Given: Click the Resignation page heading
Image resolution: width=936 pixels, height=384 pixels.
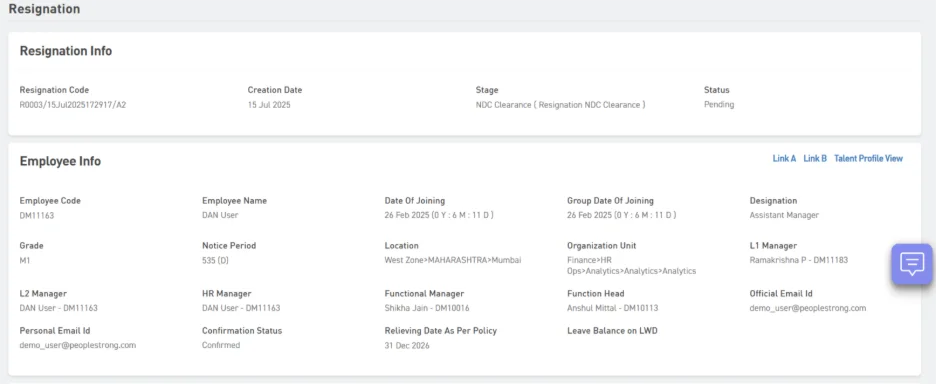Looking at the screenshot, I should click(x=44, y=9).
